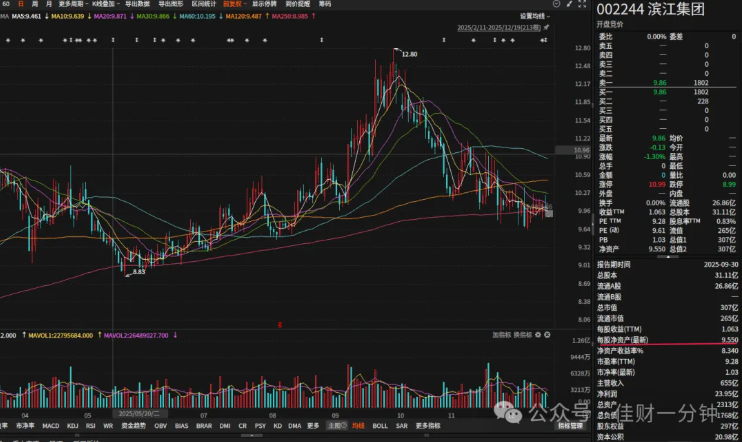Enter fullscreen chart mode icon
Viewport: 742px width, 442px height.
pyautogui.click(x=582, y=4)
